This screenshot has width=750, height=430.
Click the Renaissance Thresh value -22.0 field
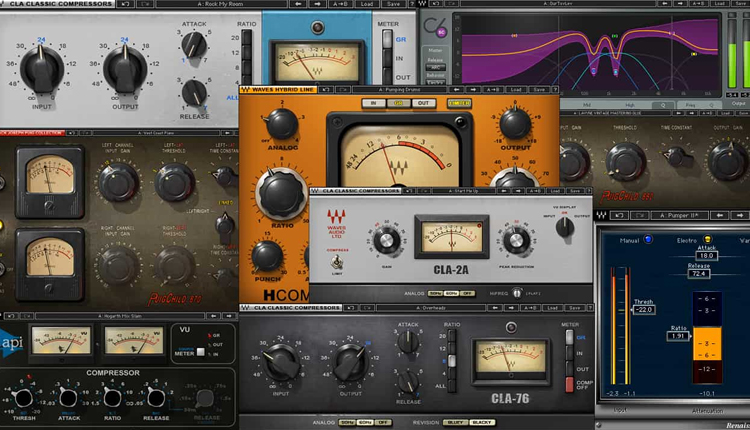(x=644, y=309)
